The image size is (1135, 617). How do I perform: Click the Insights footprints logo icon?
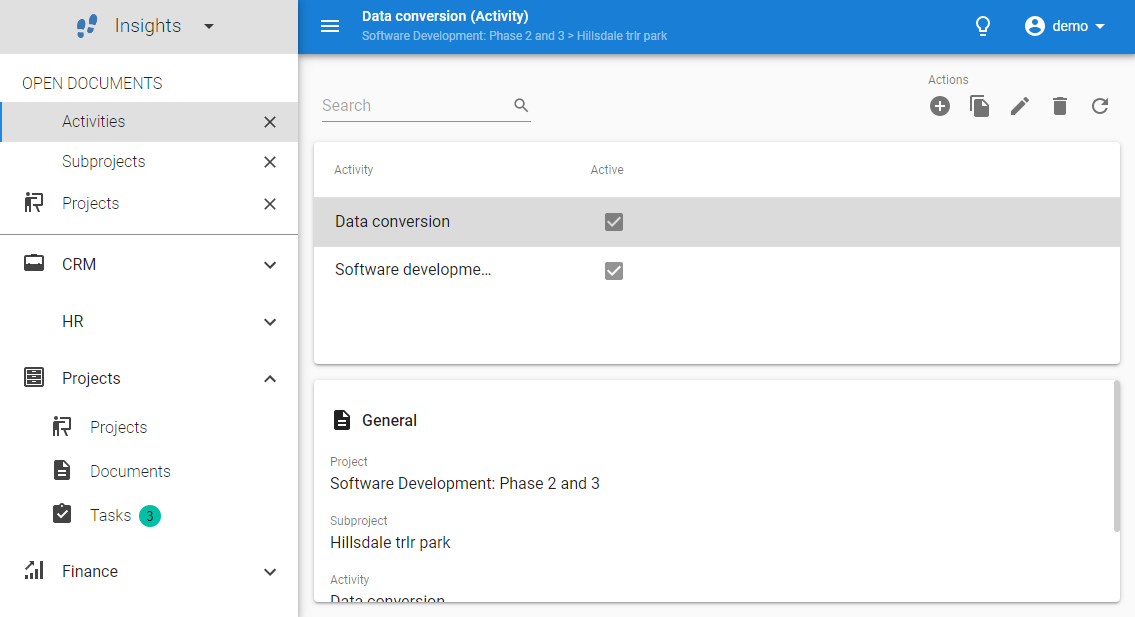pyautogui.click(x=87, y=26)
